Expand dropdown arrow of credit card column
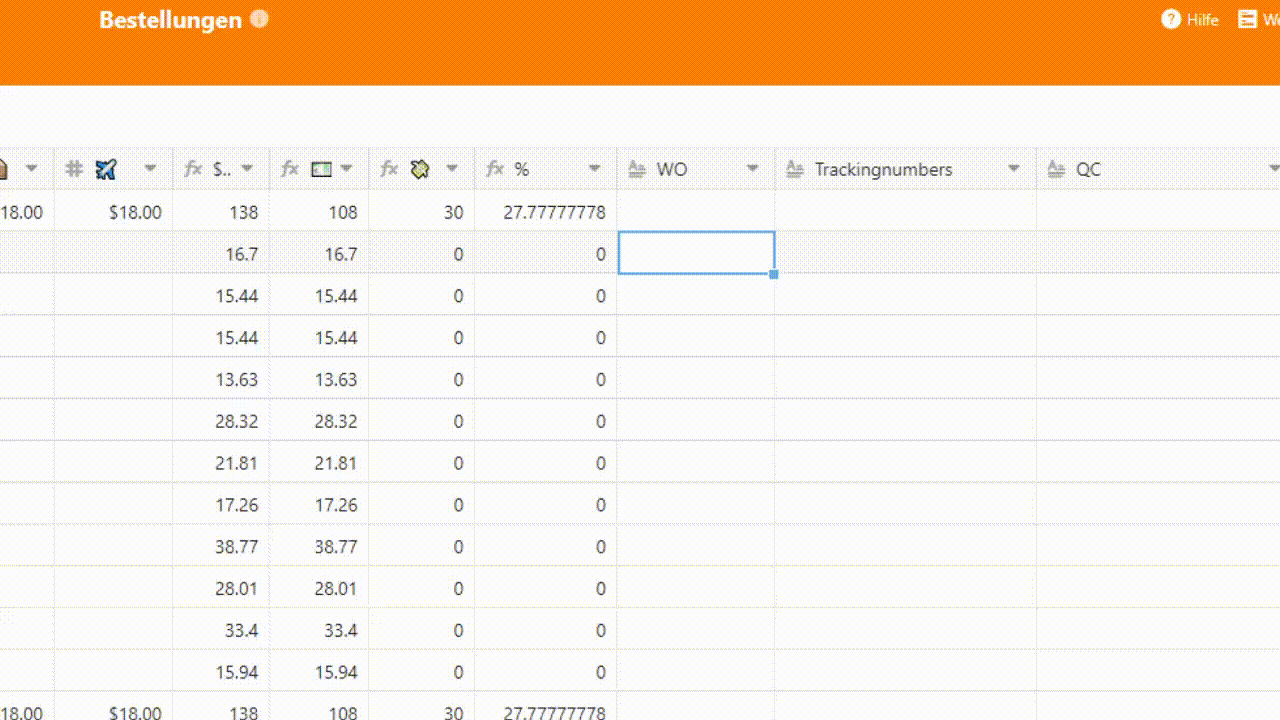The image size is (1280, 720). [347, 169]
